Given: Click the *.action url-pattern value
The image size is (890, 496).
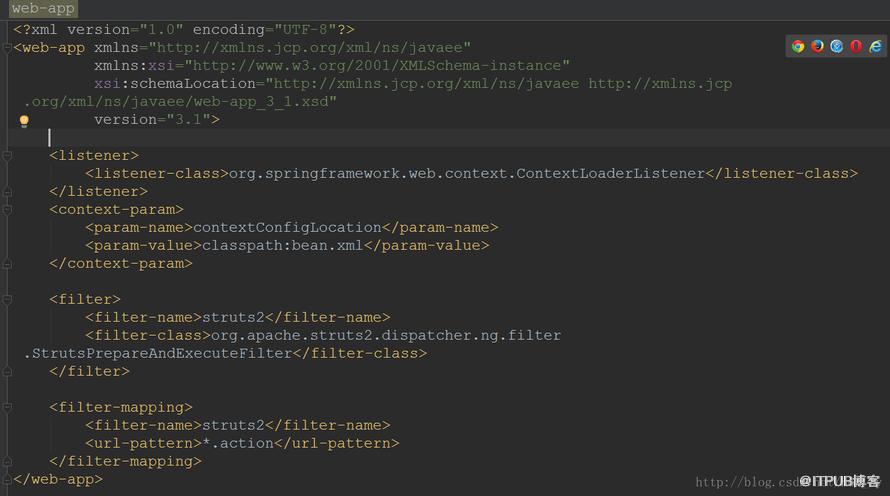Looking at the screenshot, I should click(x=238, y=443).
